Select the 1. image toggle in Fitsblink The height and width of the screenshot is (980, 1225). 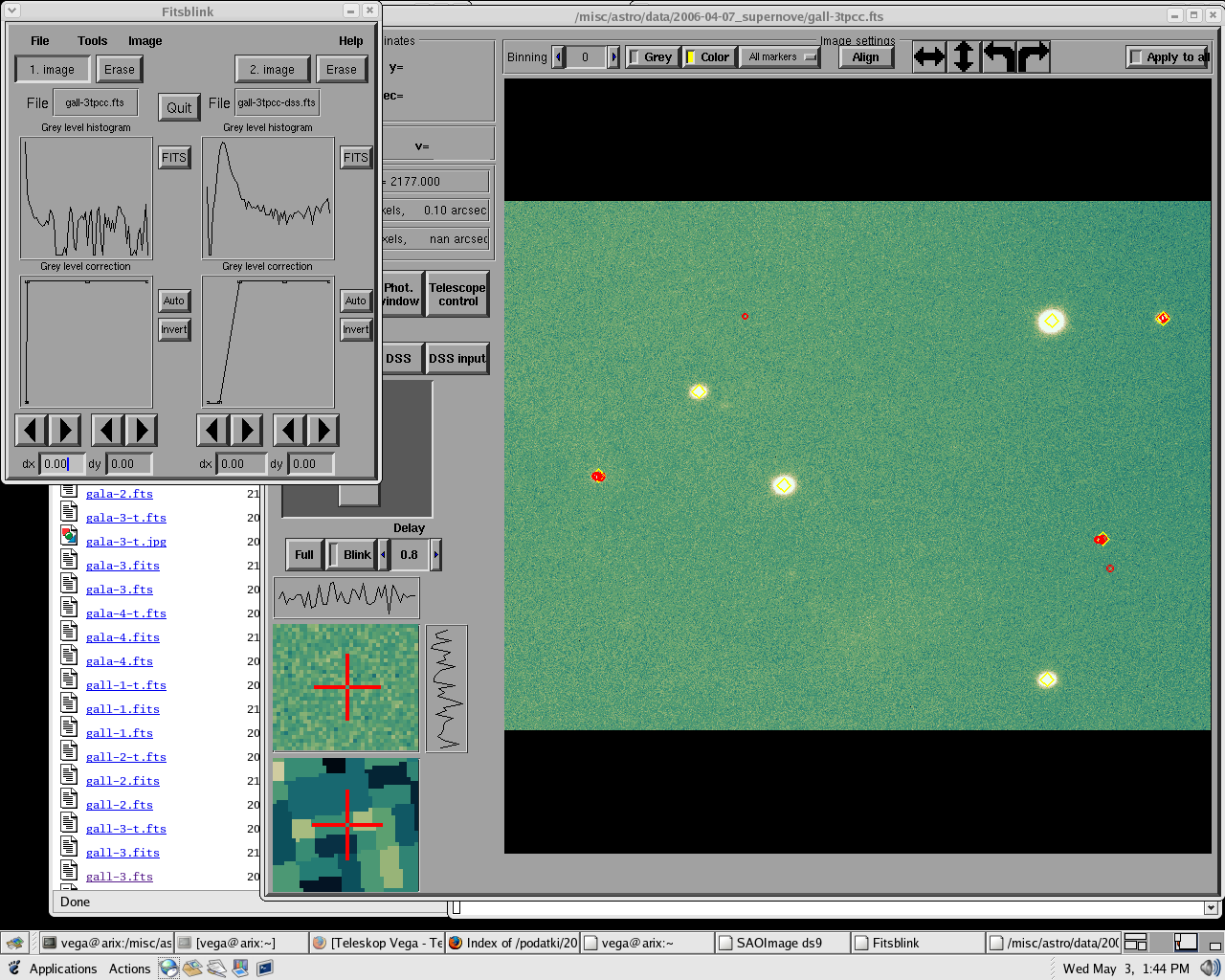(x=53, y=70)
